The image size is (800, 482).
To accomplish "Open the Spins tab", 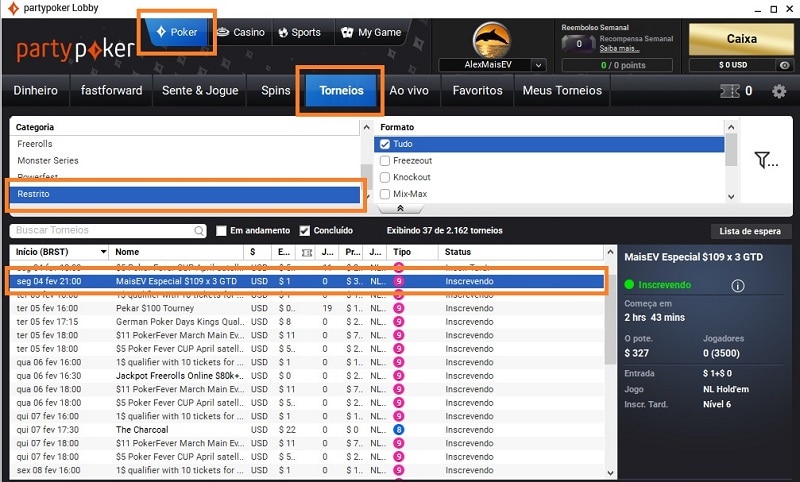I will [276, 91].
